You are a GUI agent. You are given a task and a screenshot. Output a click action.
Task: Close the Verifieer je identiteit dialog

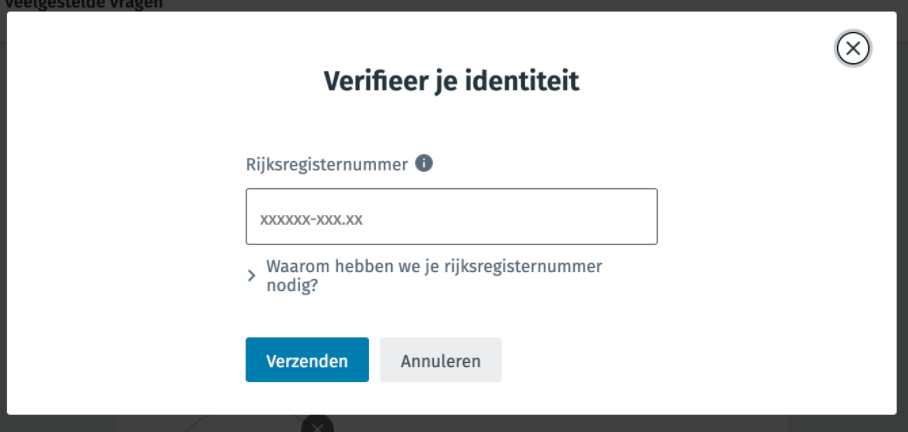(x=852, y=48)
